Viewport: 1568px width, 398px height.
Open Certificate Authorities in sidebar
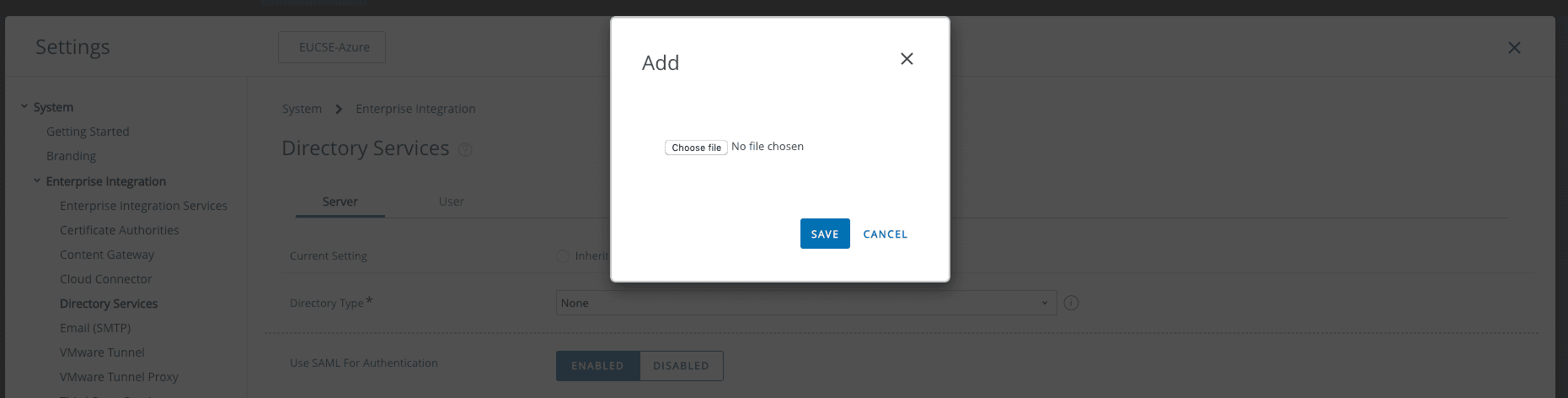tap(120, 230)
